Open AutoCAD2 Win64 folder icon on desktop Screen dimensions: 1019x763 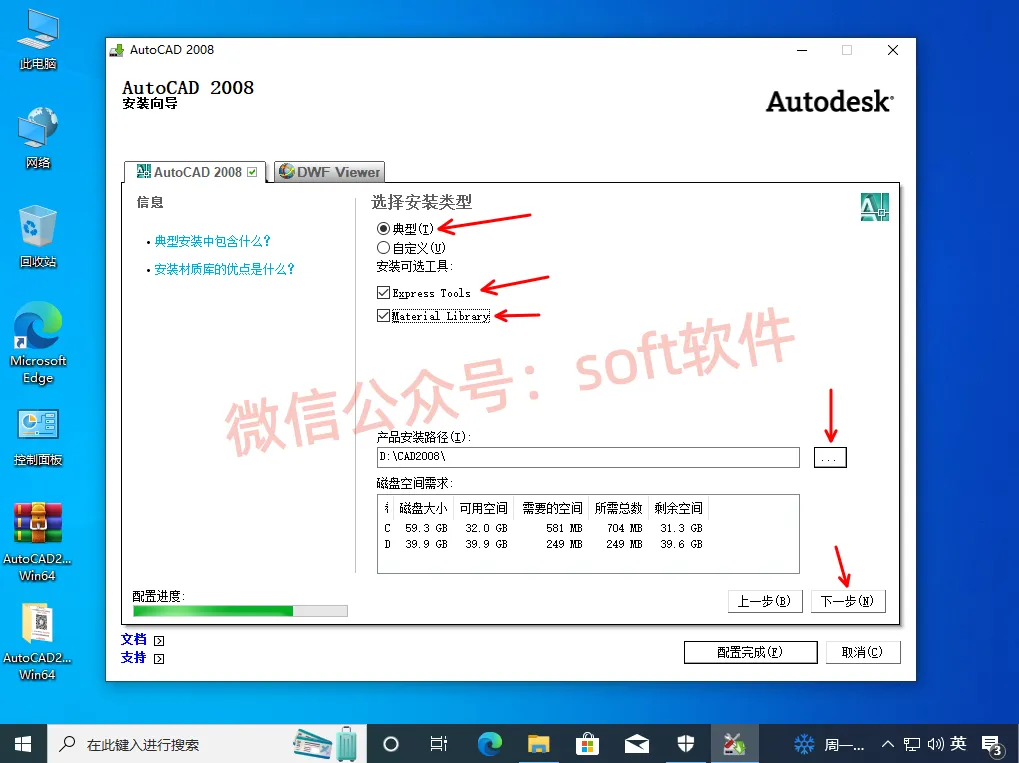tap(38, 642)
